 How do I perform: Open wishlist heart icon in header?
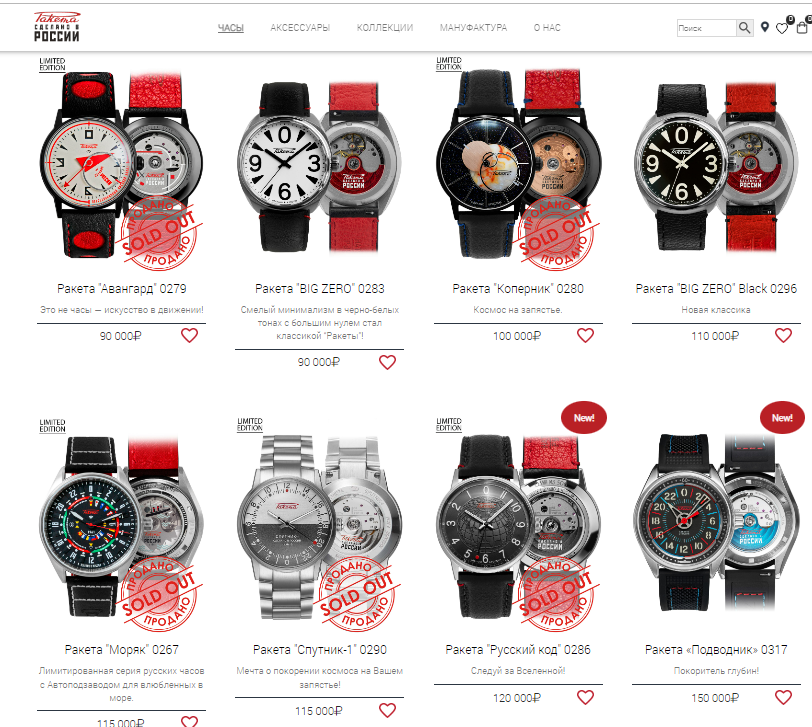point(782,28)
